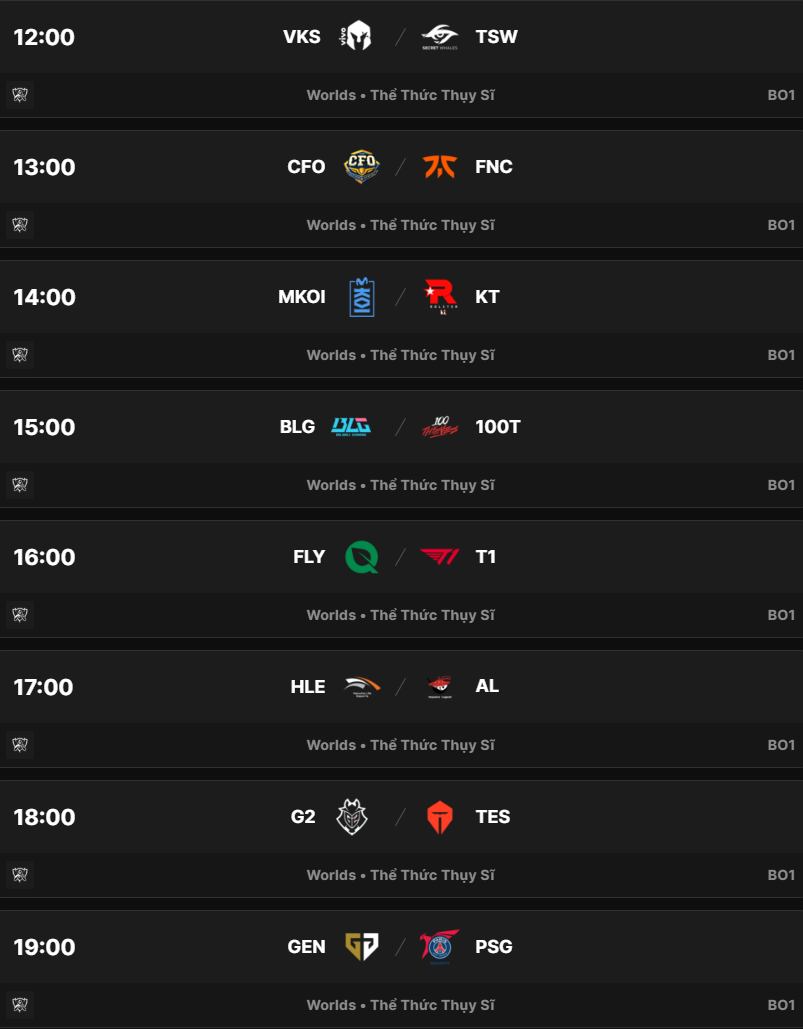Image resolution: width=803 pixels, height=1029 pixels.
Task: Select the CFO team crest icon
Action: [x=361, y=167]
